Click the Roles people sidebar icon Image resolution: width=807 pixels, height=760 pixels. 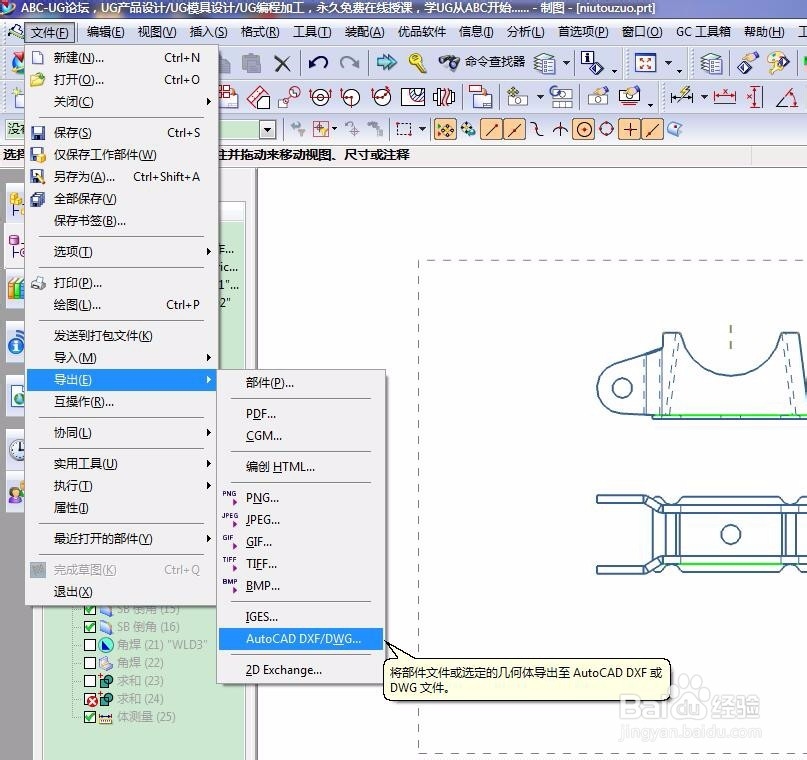16,493
